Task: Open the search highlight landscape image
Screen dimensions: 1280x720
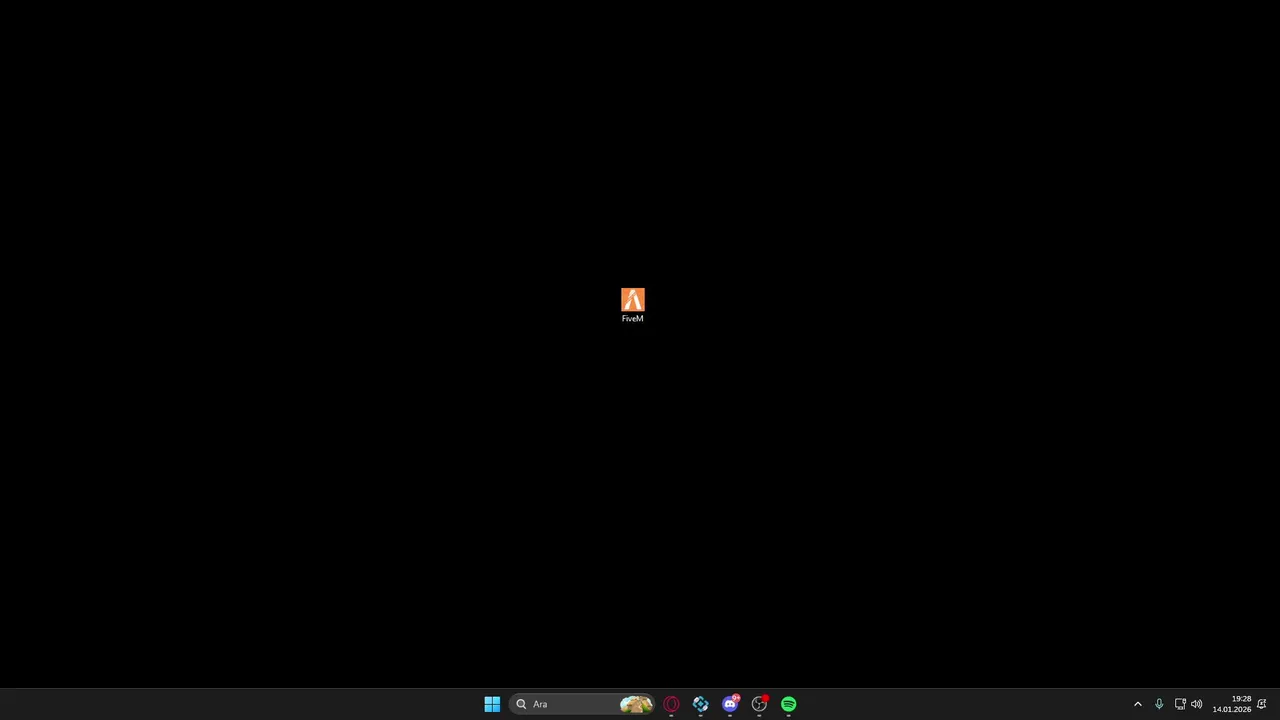Action: tap(636, 704)
